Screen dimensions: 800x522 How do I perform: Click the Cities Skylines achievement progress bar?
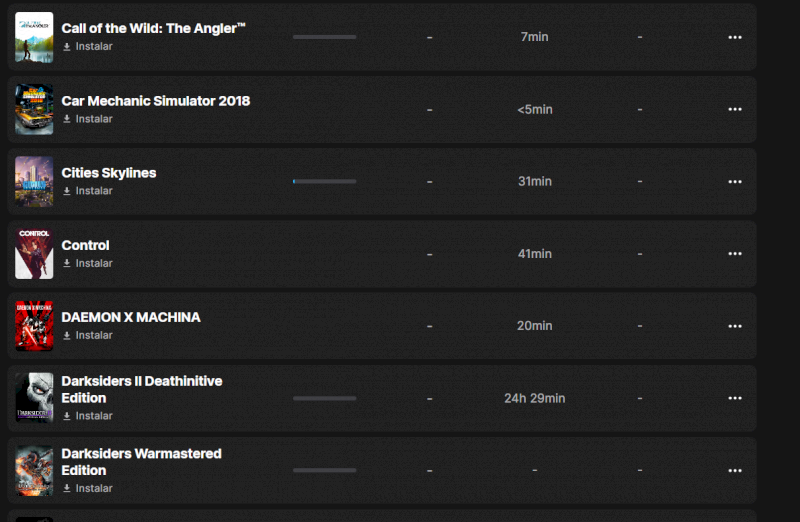pyautogui.click(x=324, y=181)
